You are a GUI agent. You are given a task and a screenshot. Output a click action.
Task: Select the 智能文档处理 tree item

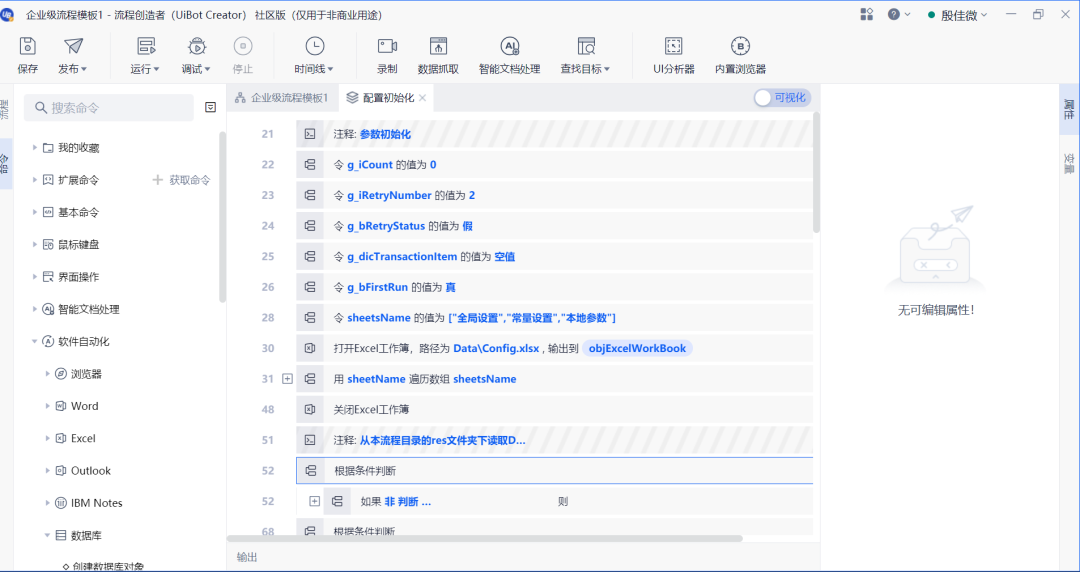(88, 309)
